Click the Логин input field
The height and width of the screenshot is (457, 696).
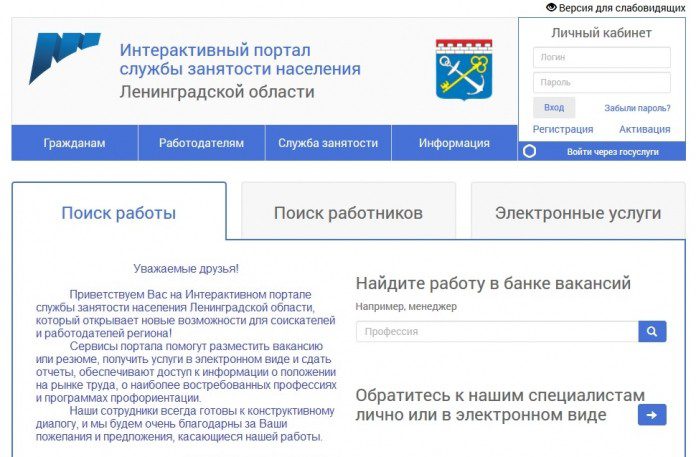tap(601, 57)
